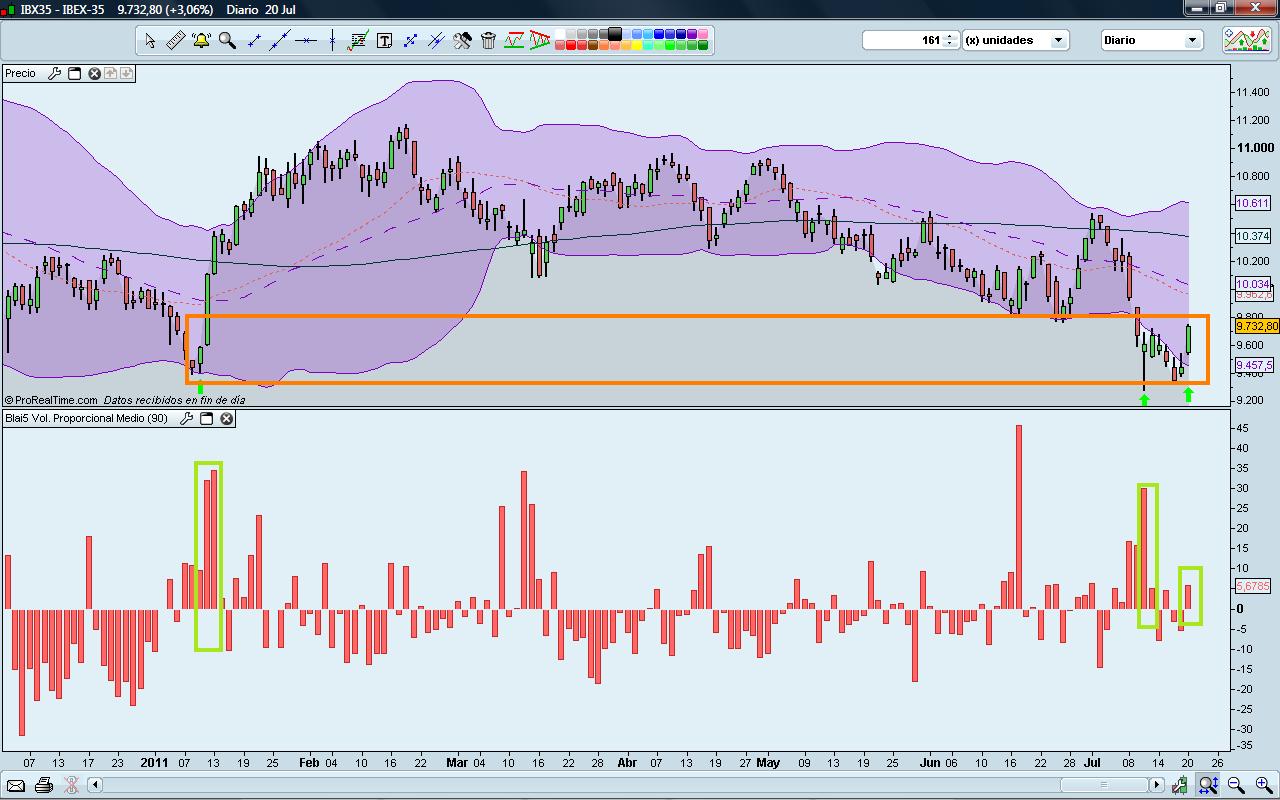Click the 9.732,80 current price tag
Viewport: 1280px width, 800px height.
point(1256,326)
